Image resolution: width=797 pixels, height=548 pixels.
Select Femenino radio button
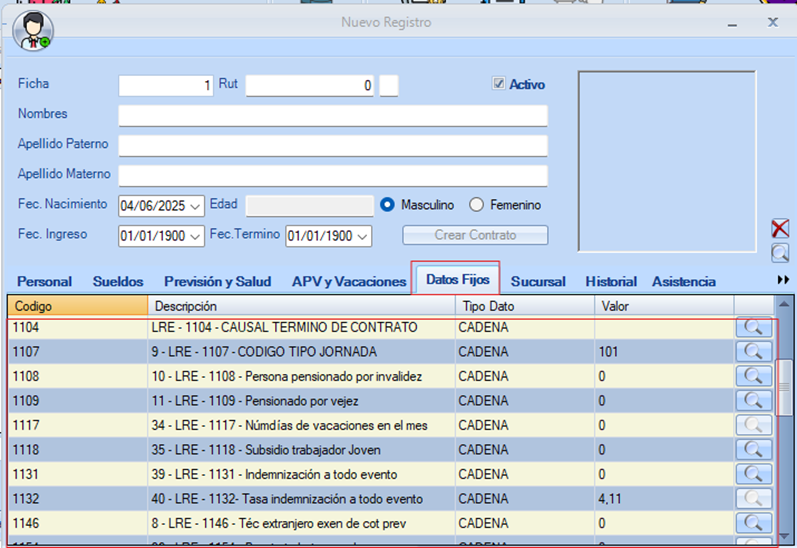tap(476, 205)
